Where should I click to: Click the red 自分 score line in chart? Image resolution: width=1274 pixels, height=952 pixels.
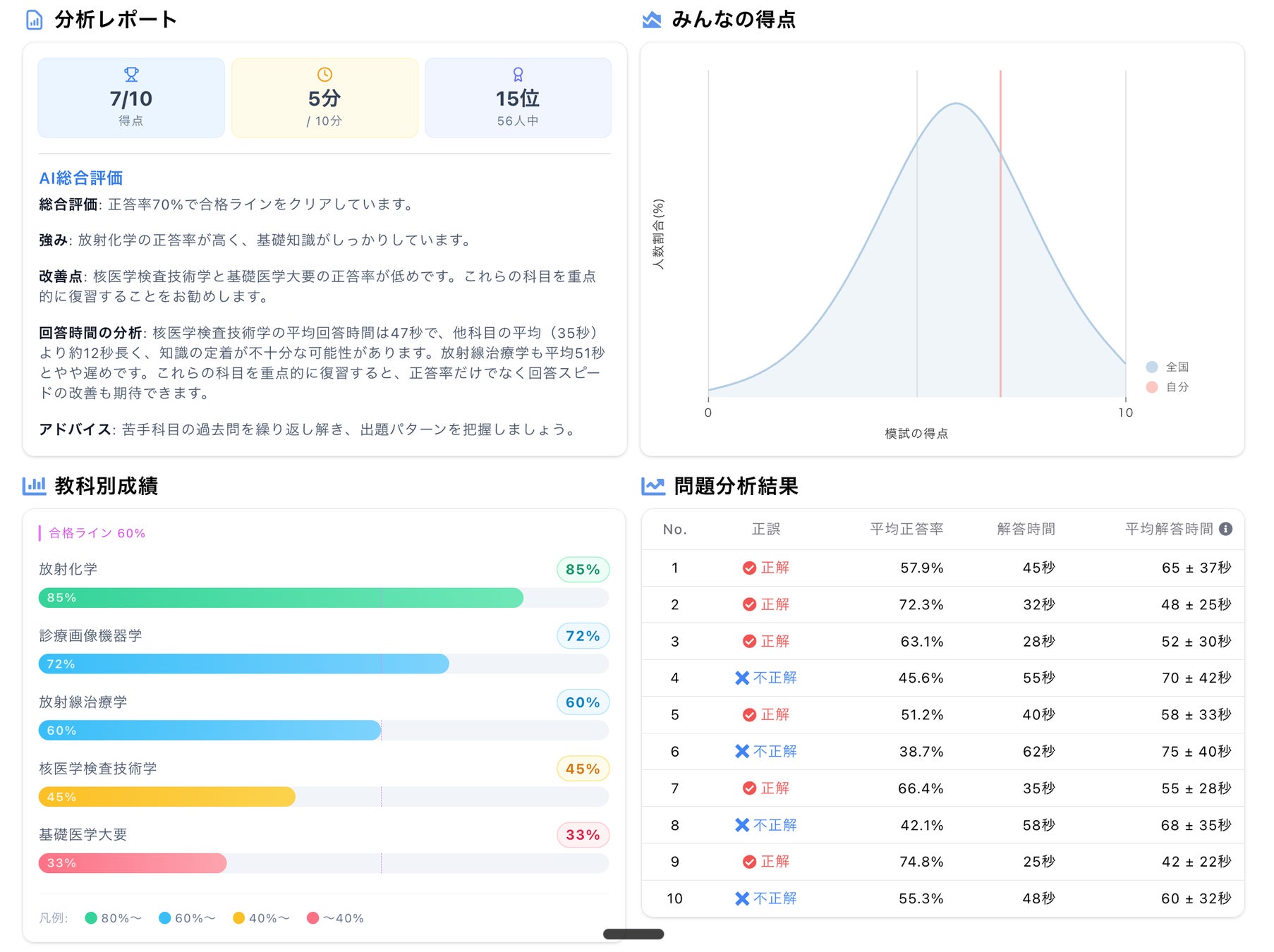(1000, 234)
